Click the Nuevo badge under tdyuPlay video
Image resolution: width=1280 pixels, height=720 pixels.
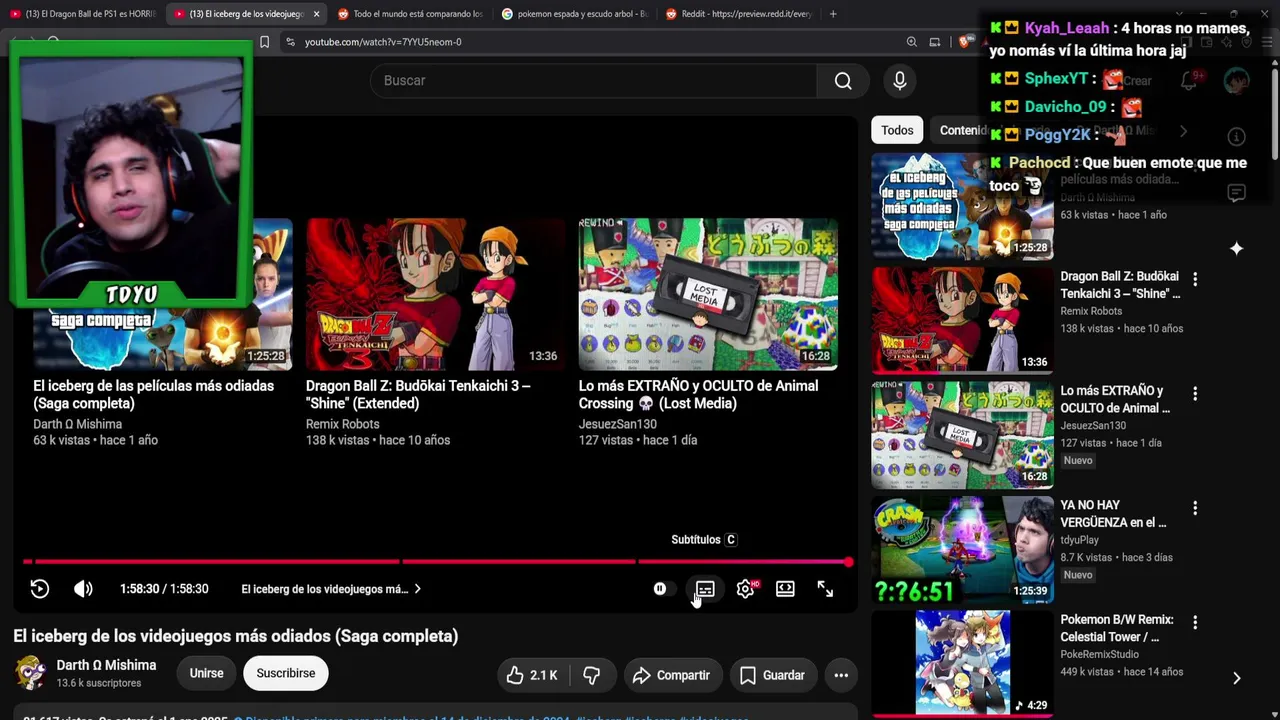pos(1078,575)
